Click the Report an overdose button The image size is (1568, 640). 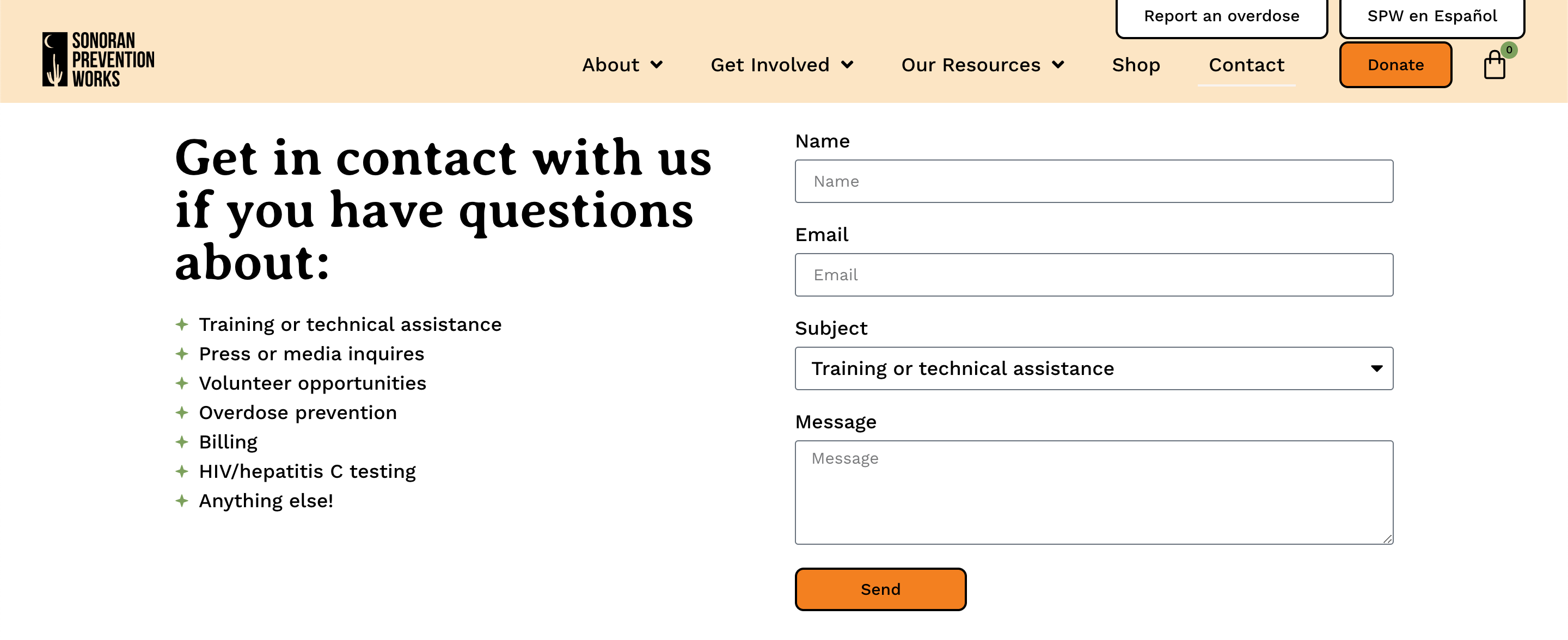[x=1221, y=16]
